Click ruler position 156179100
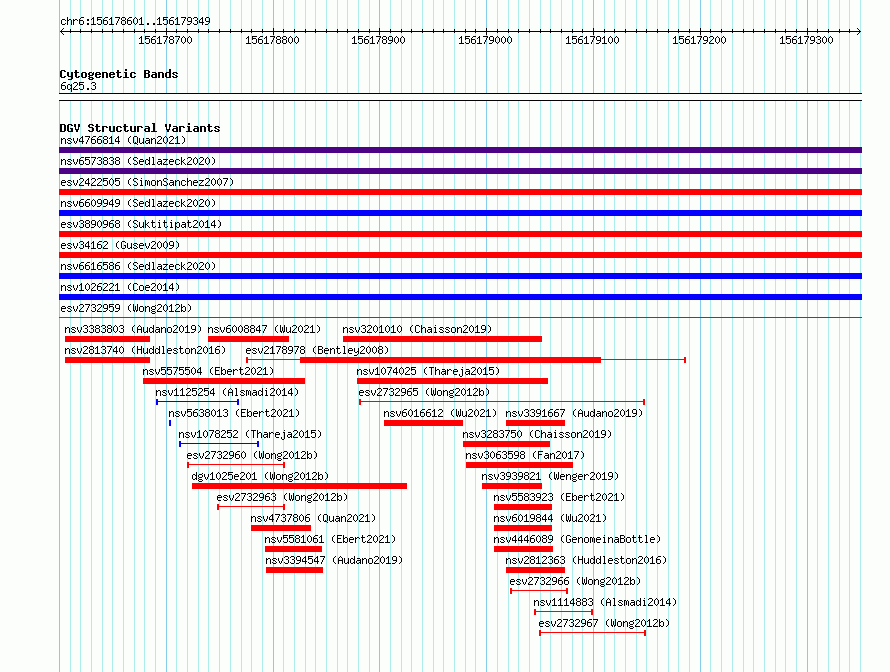This screenshot has height=672, width=890. (x=592, y=40)
